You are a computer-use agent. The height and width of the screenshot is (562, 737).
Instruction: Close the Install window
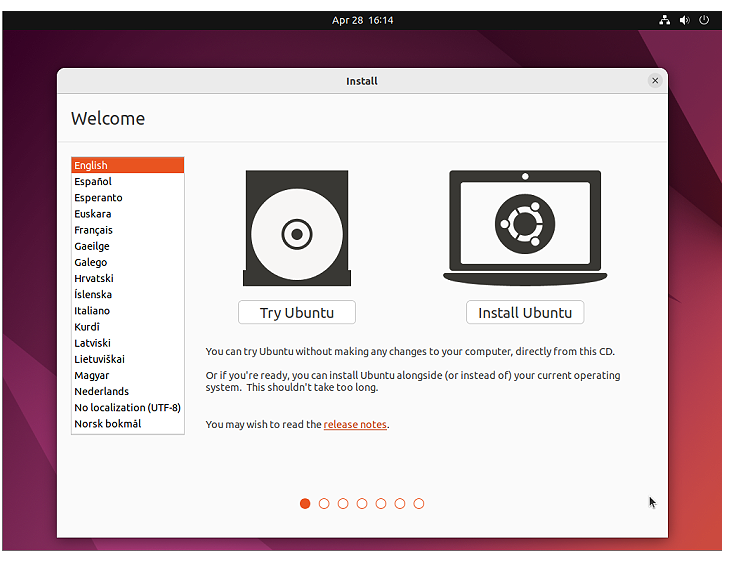click(x=655, y=81)
